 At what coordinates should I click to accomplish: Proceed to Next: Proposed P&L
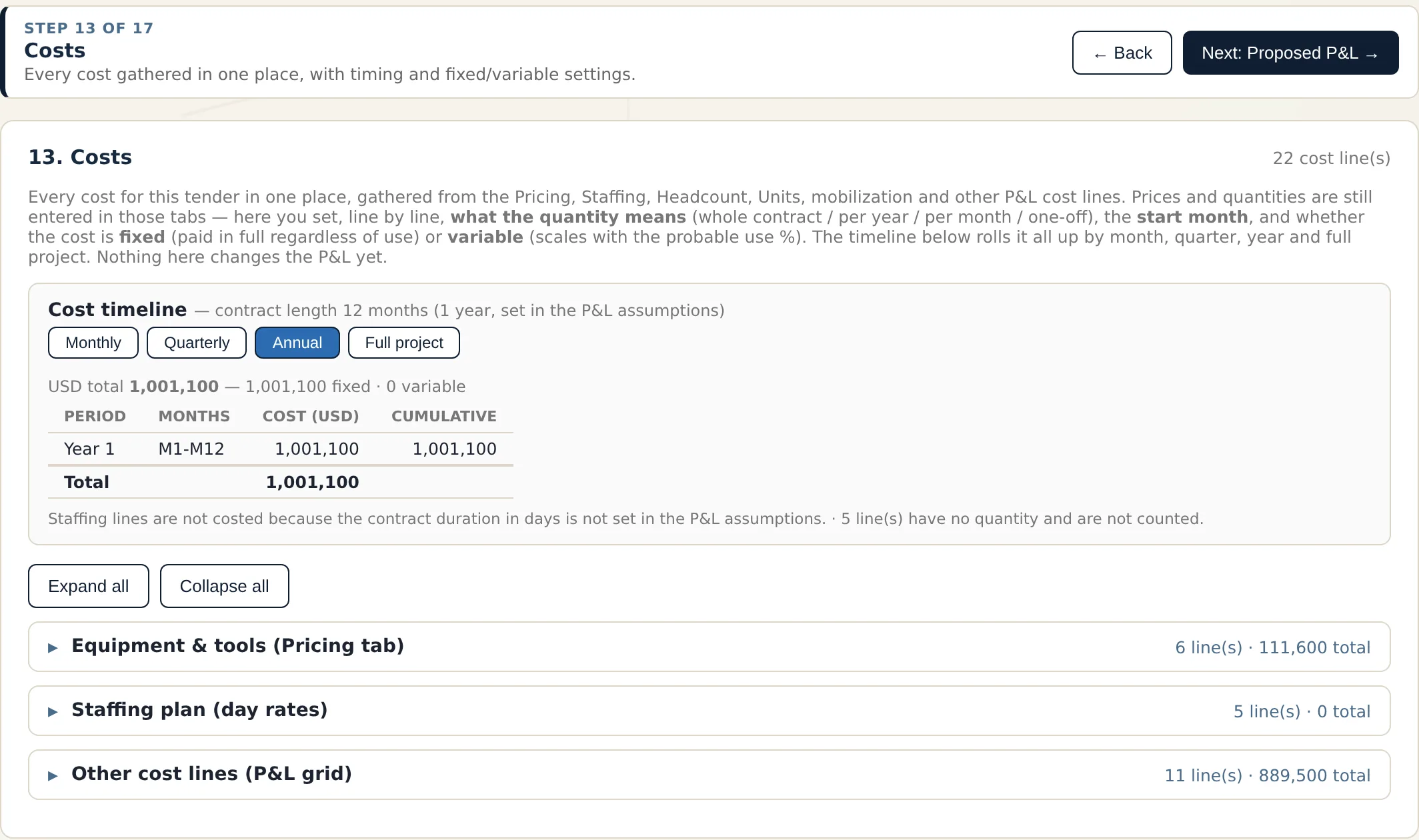[x=1290, y=53]
